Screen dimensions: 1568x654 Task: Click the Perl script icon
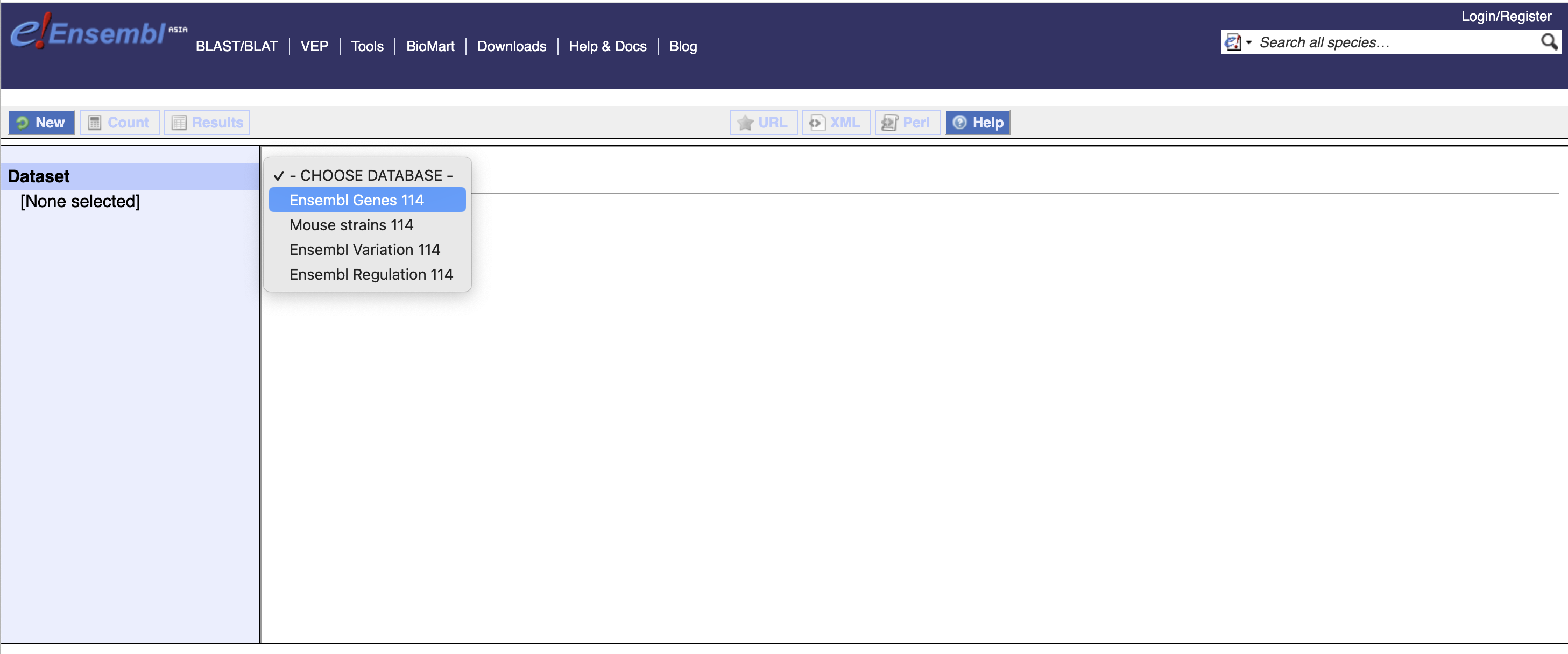click(889, 122)
